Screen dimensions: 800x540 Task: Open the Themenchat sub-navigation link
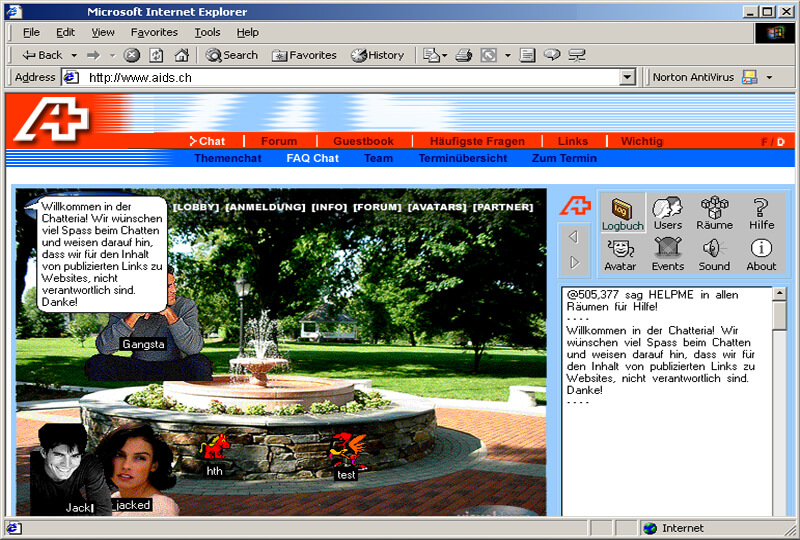[228, 158]
